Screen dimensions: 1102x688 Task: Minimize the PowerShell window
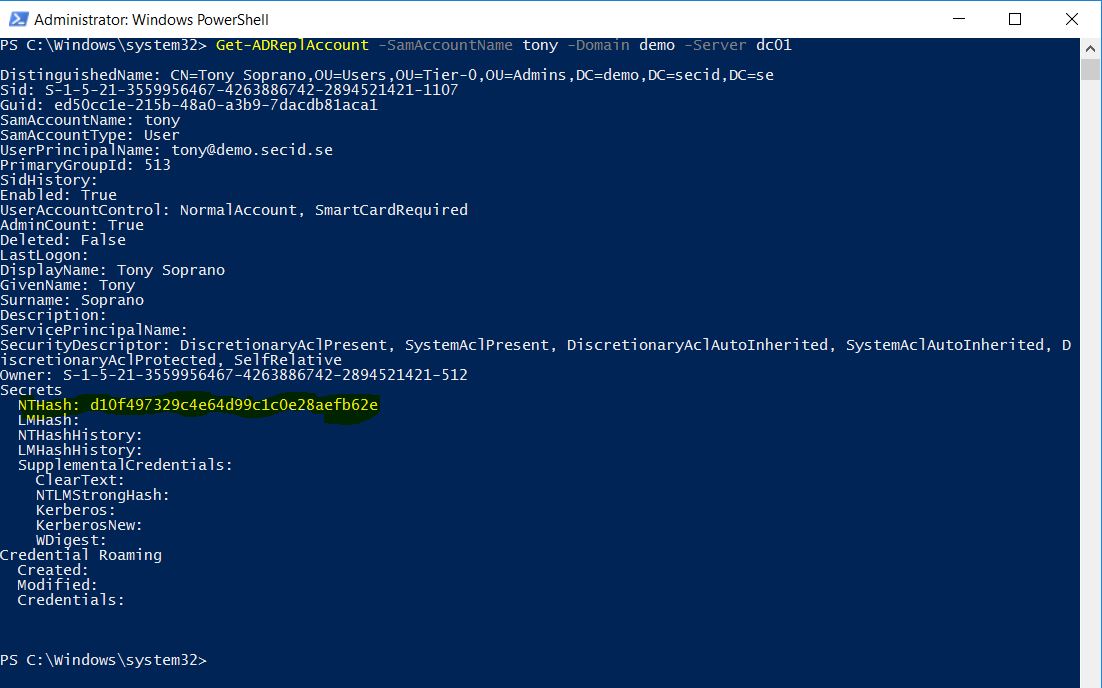coord(959,19)
